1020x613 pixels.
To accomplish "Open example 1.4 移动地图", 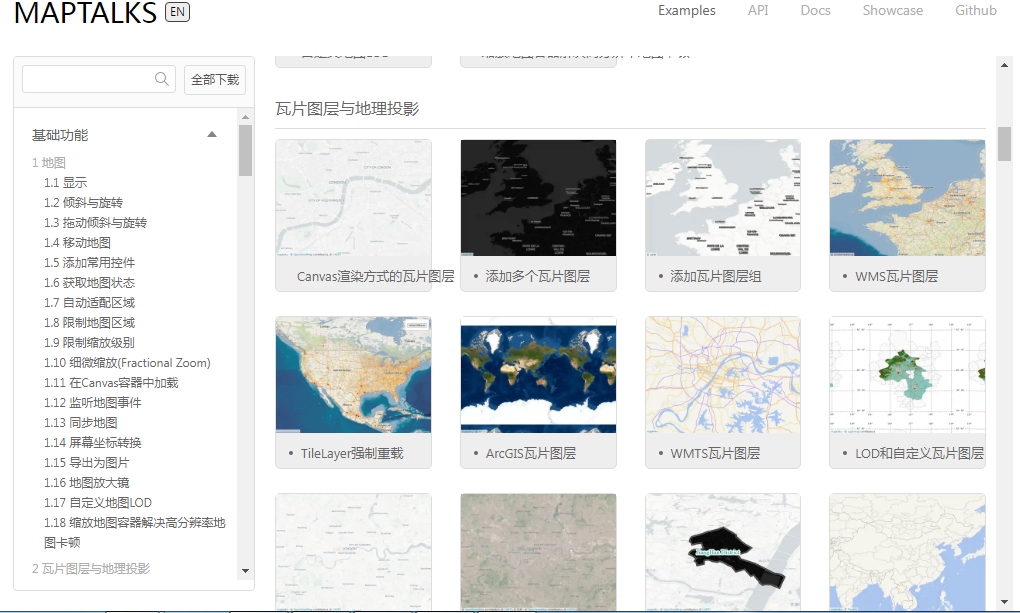I will point(77,243).
